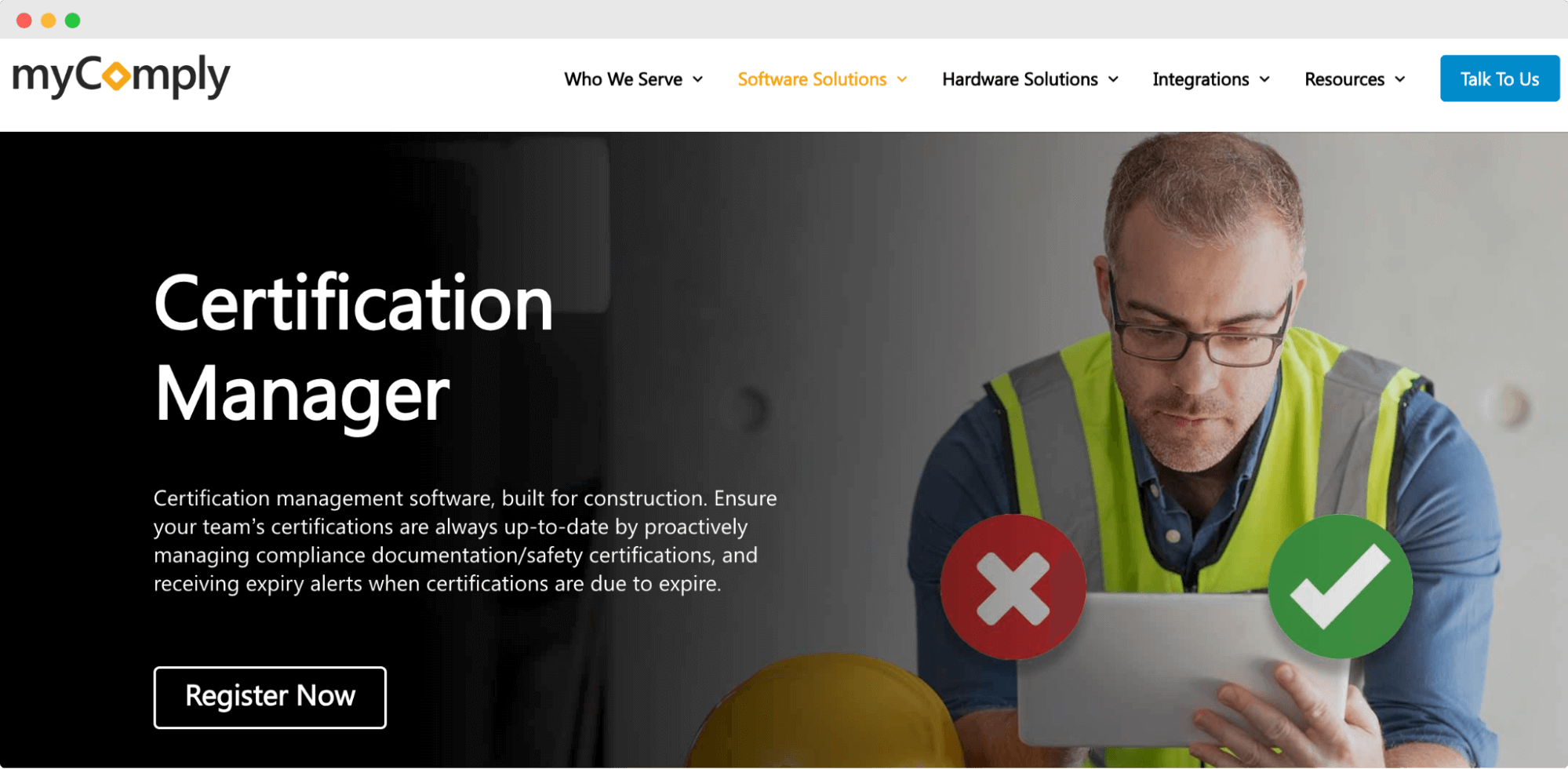
Task: Expand the Hardware Solutions chevron
Action: pyautogui.click(x=1113, y=79)
